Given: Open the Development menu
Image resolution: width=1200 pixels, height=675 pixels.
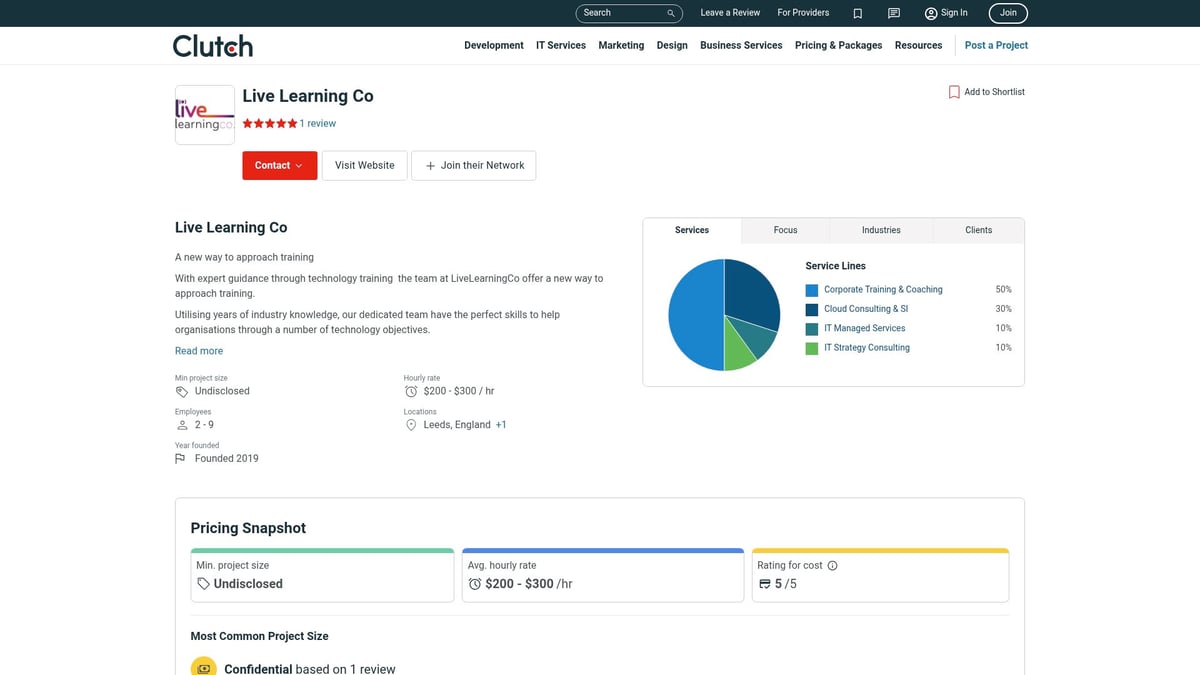Looking at the screenshot, I should pyautogui.click(x=494, y=46).
